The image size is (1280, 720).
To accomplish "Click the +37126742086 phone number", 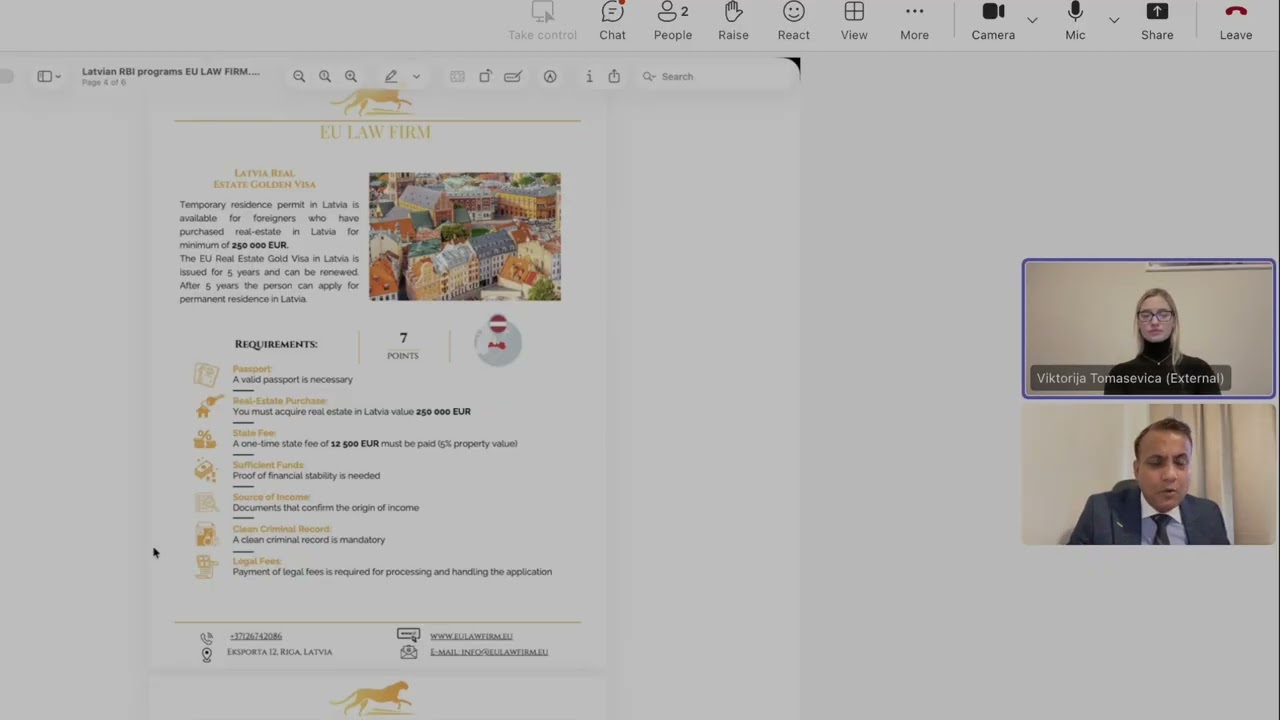I will pos(256,636).
